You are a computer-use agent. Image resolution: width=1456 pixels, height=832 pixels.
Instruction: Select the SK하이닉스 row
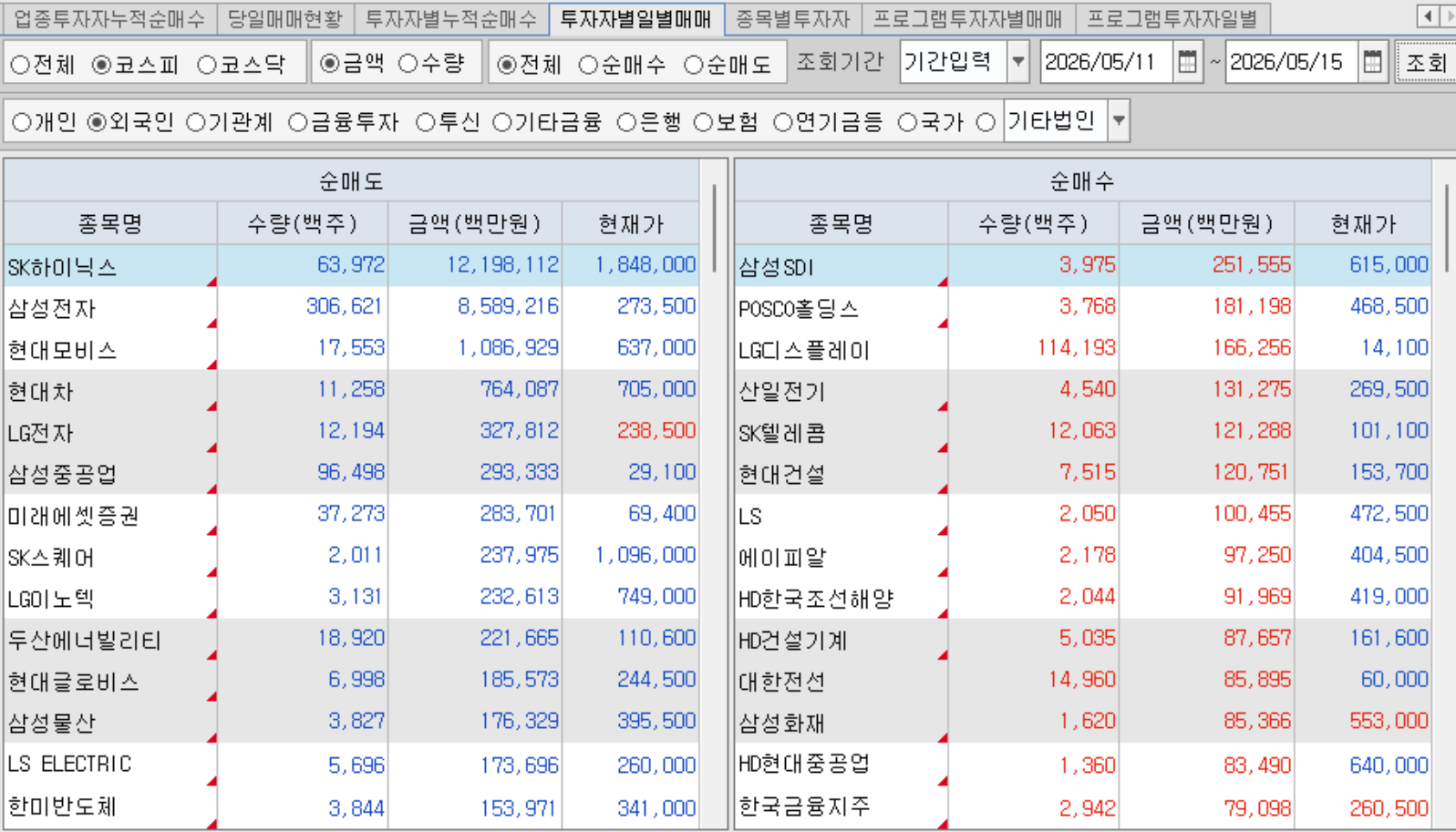(x=351, y=265)
